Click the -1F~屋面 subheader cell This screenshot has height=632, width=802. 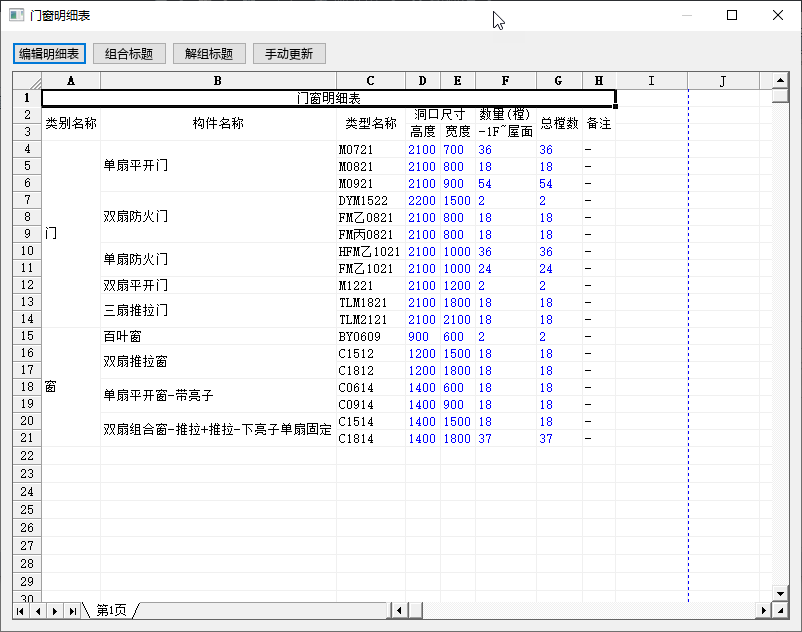tap(506, 132)
